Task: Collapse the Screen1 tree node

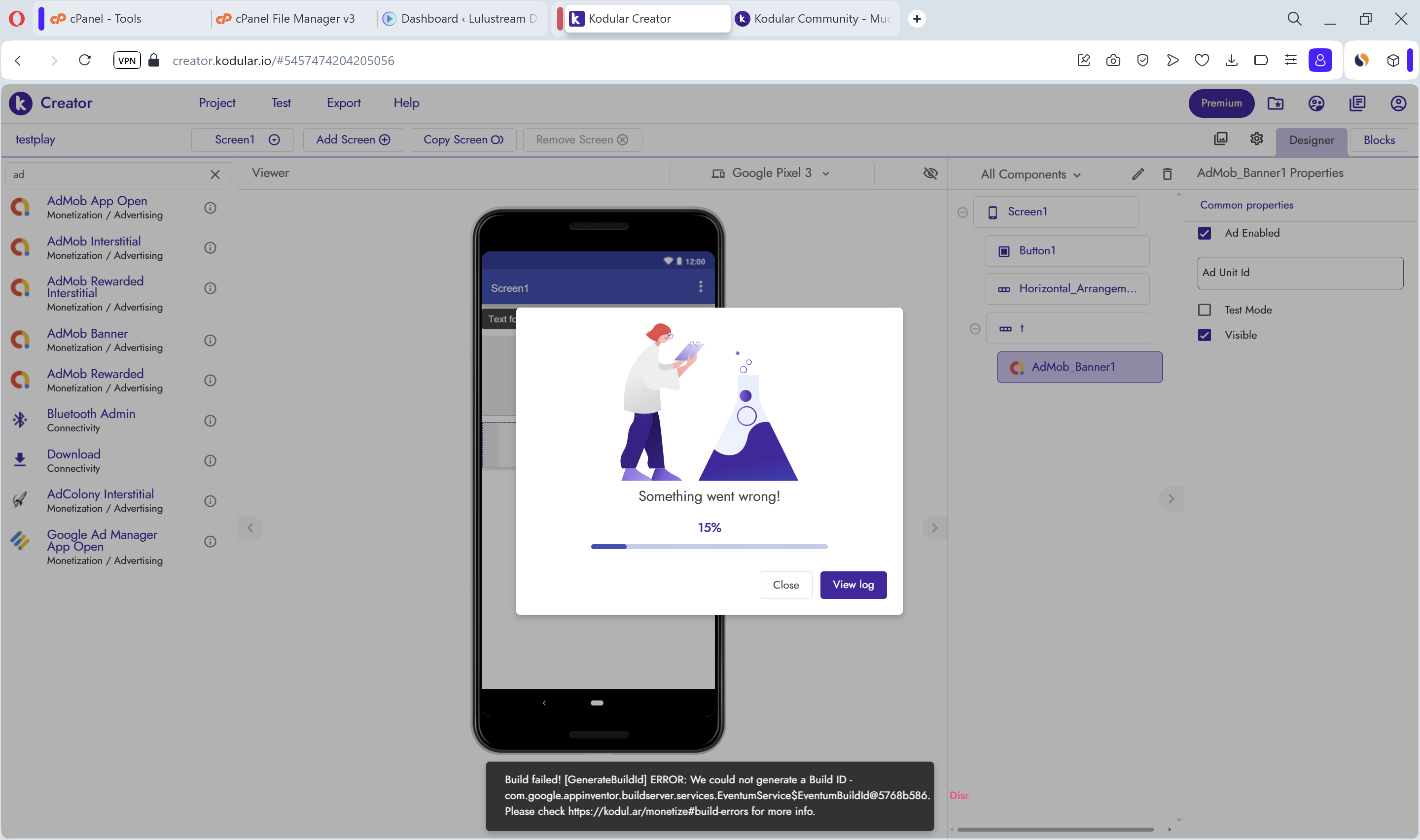Action: click(962, 212)
